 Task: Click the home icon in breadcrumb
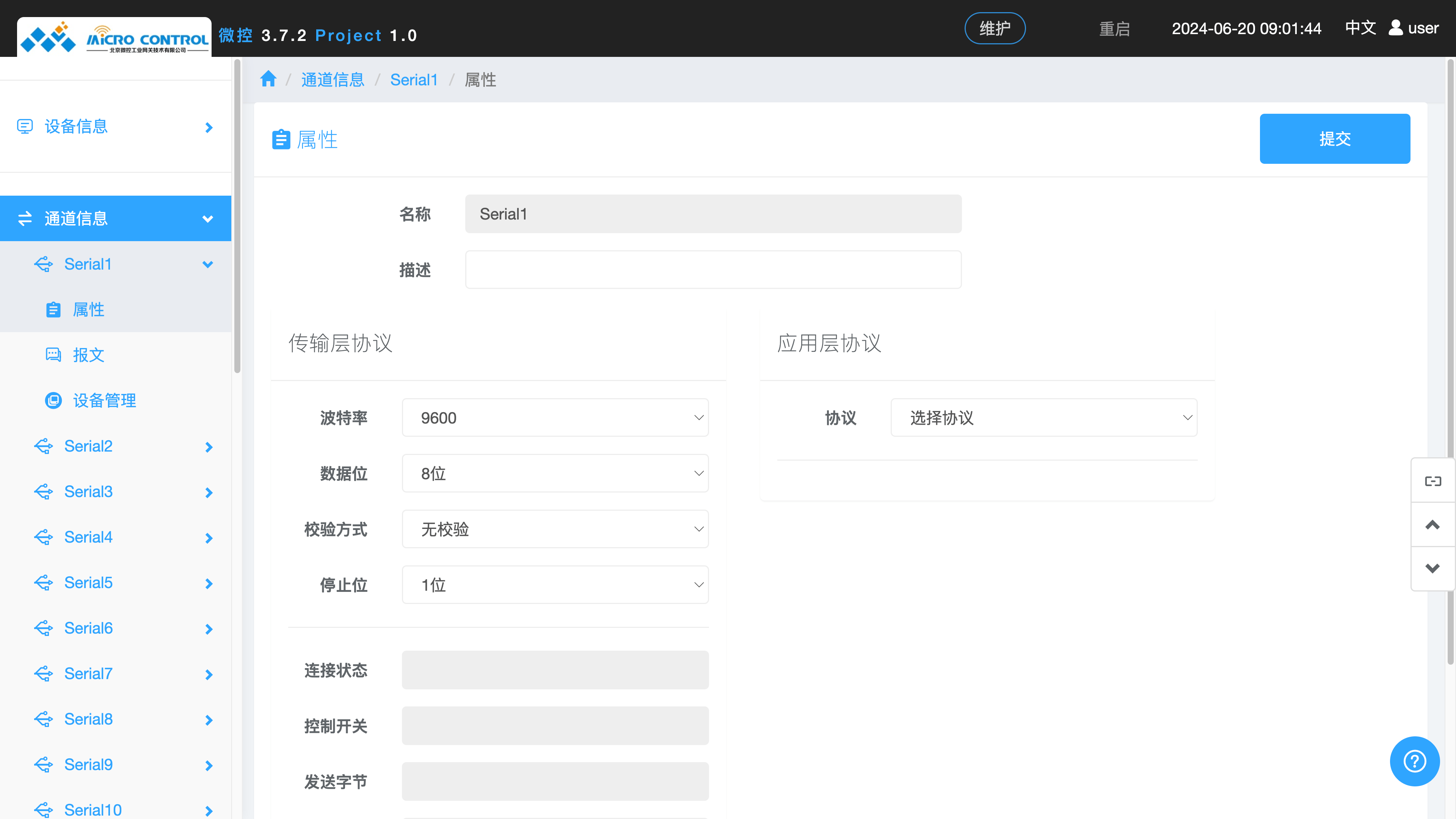[x=268, y=79]
